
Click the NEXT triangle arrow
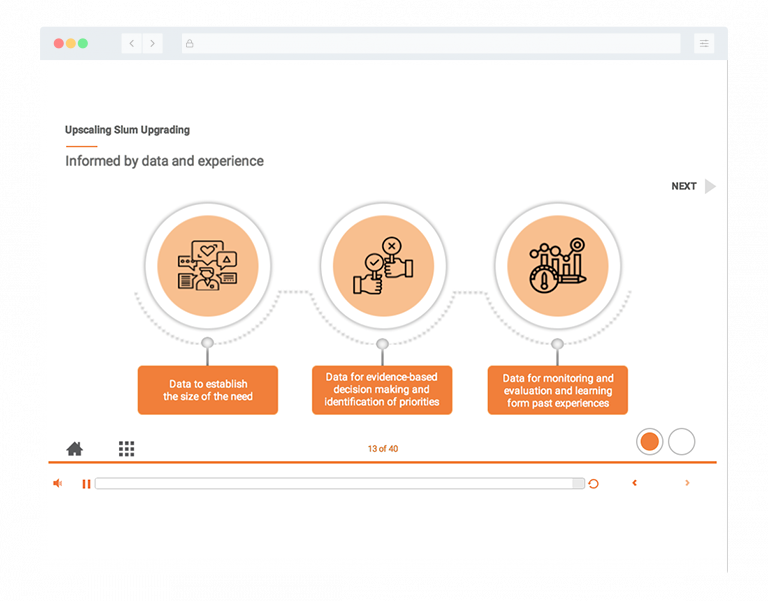[710, 186]
